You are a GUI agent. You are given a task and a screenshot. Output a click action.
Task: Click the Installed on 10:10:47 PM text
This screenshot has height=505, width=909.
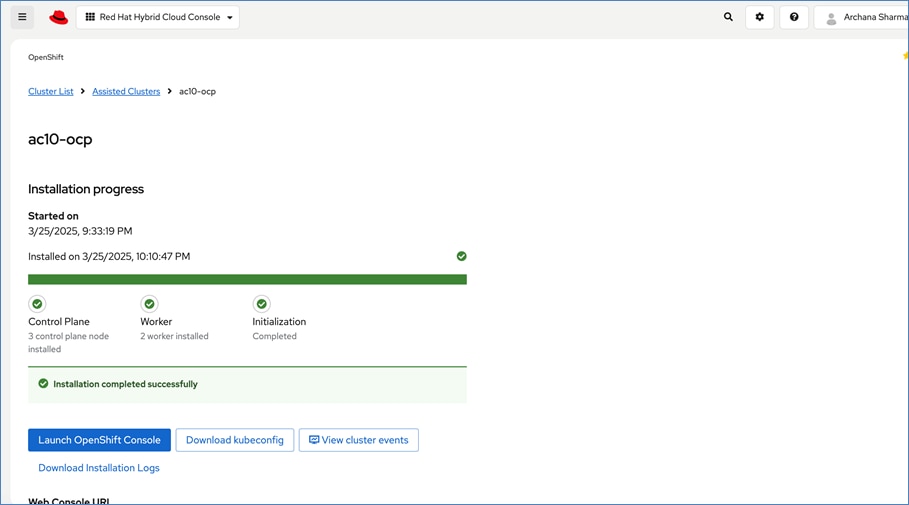(109, 256)
